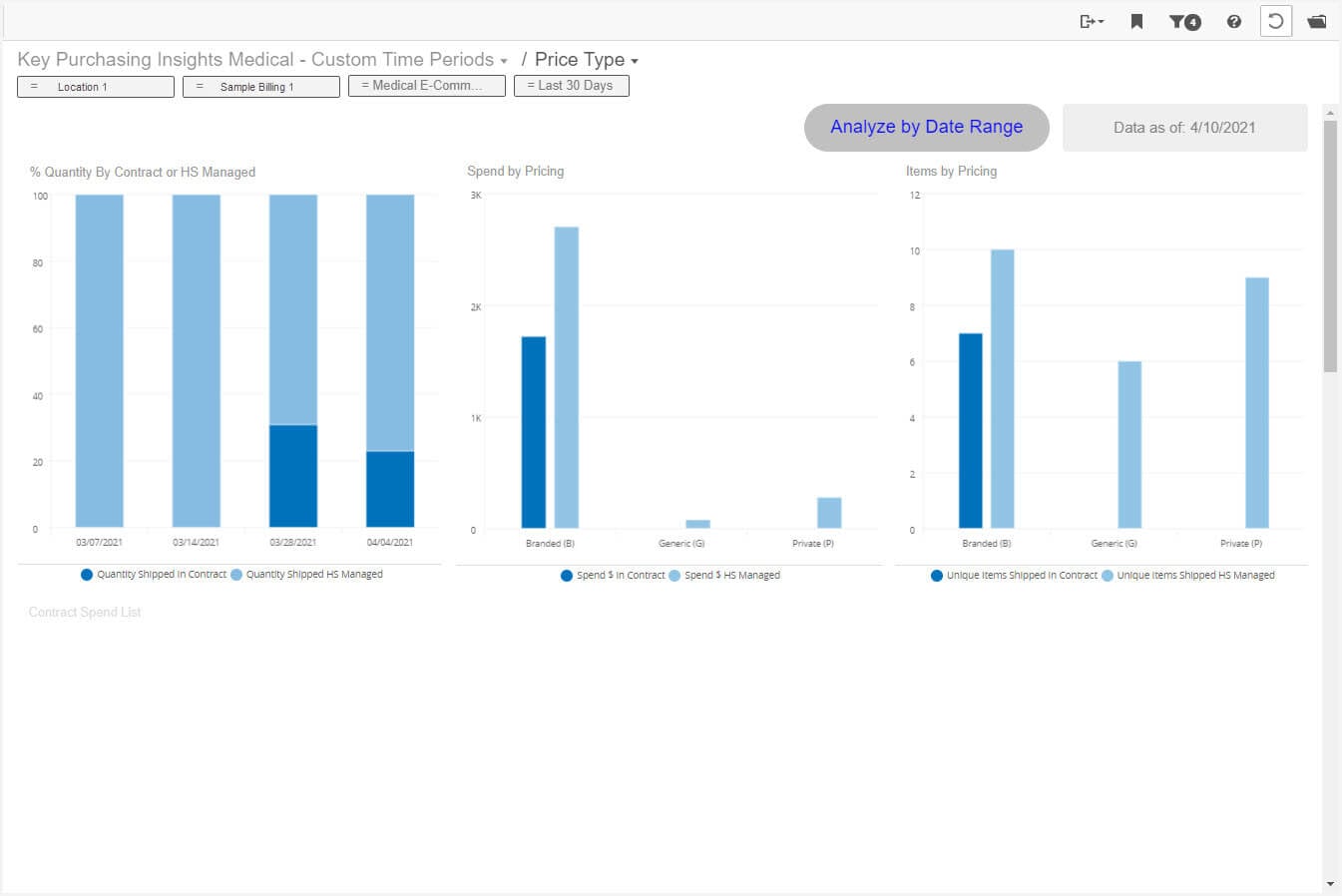This screenshot has height=896, width=1342.
Task: Click the bookmark icon
Action: (x=1136, y=21)
